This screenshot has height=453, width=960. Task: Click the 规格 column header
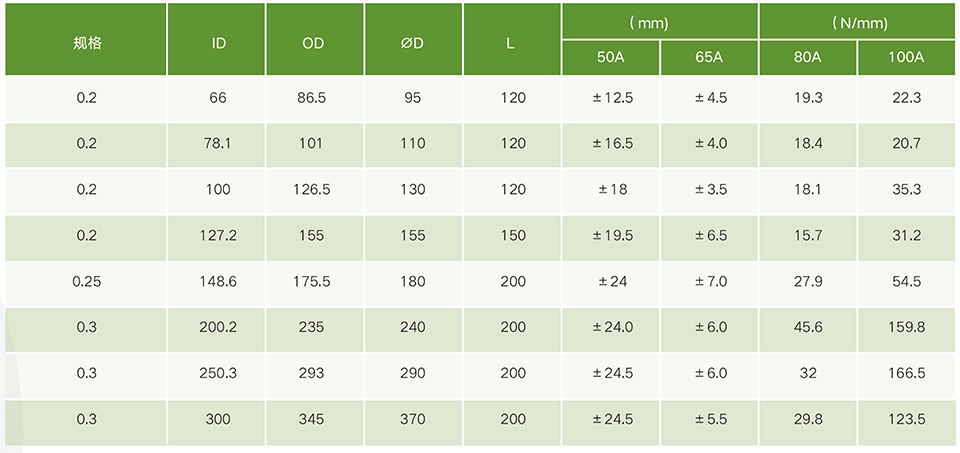[87, 43]
